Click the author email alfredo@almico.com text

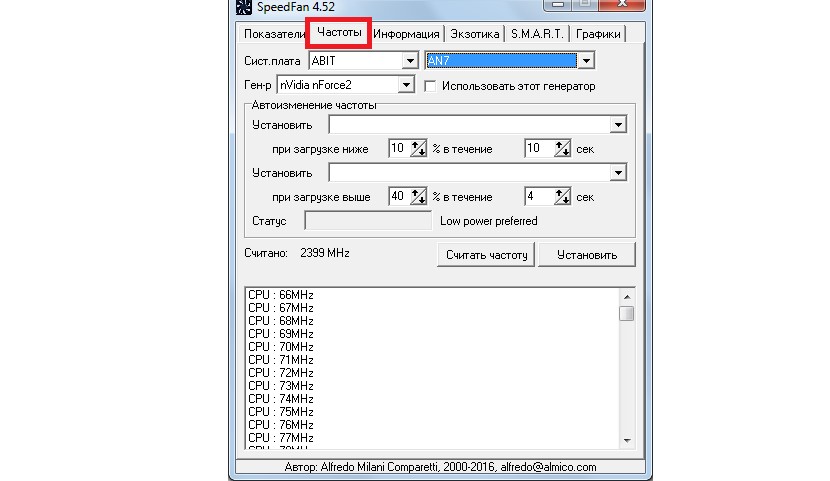pos(548,467)
